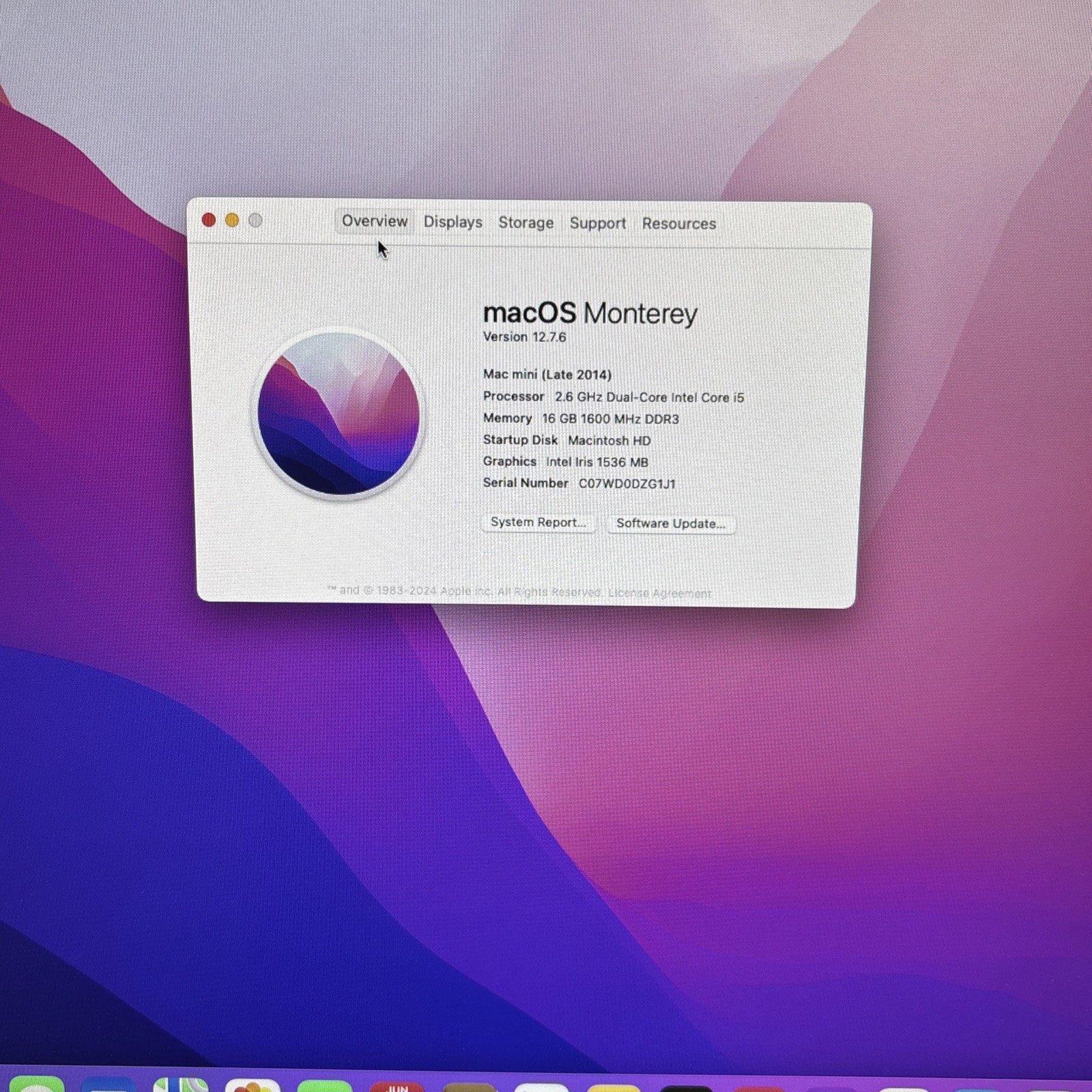Click the System Report... button
Screen dimensions: 1092x1092
tap(538, 522)
